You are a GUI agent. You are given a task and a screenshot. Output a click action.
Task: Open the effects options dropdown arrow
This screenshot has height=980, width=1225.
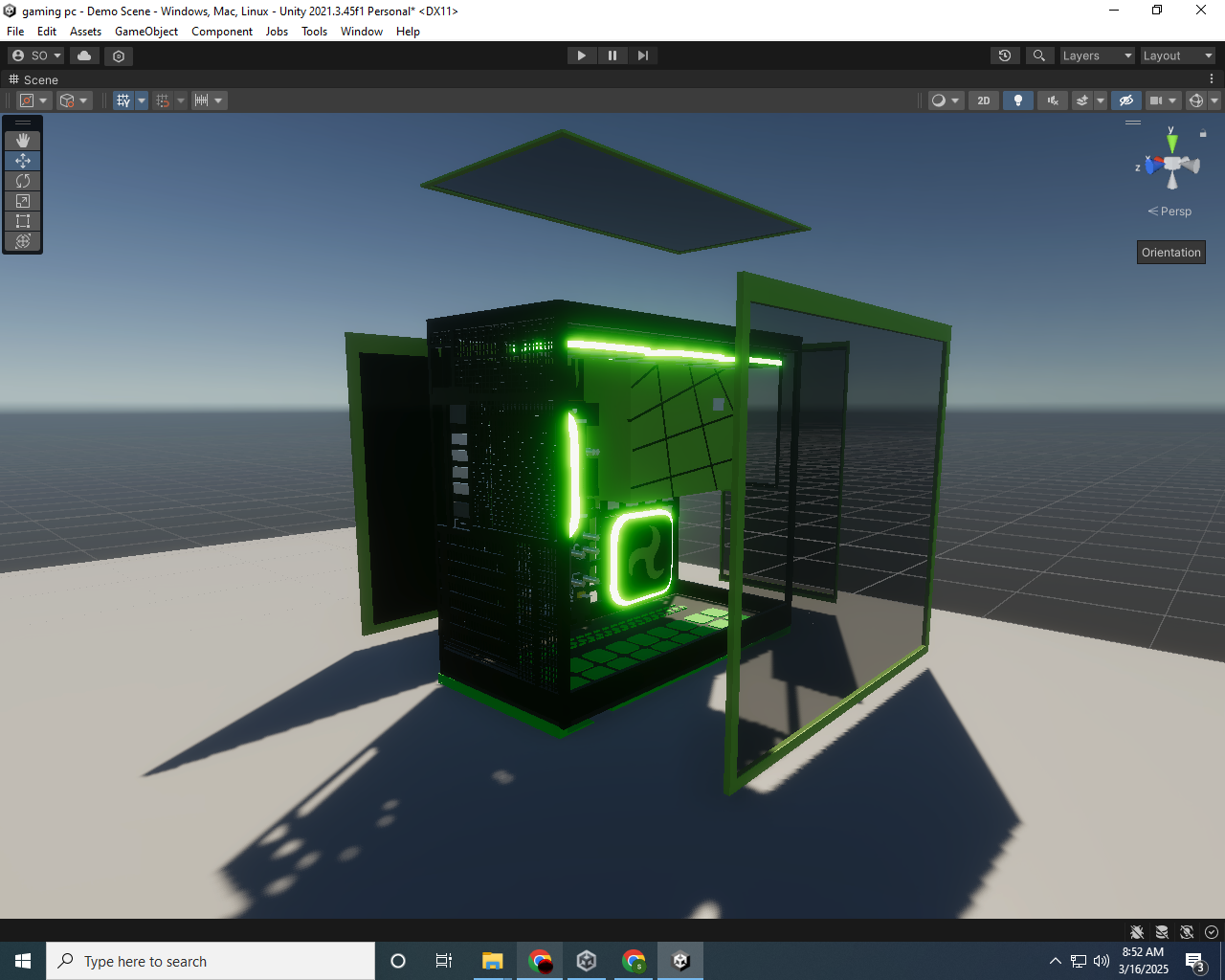[1101, 100]
